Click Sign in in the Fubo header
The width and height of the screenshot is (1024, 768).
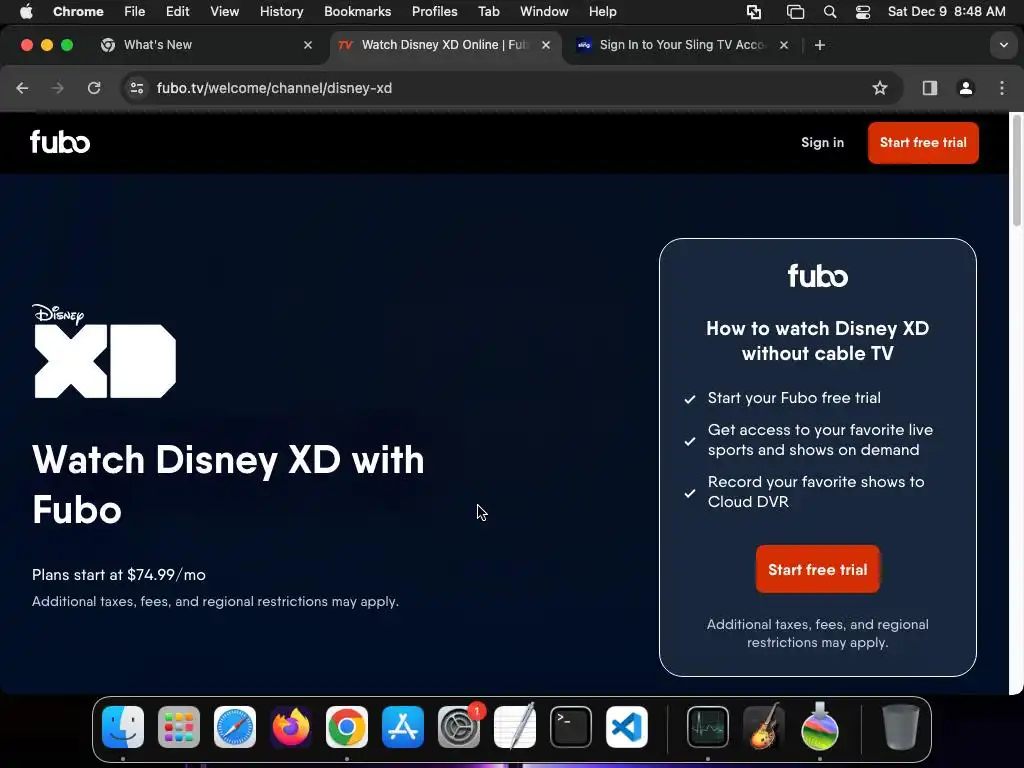click(x=822, y=142)
